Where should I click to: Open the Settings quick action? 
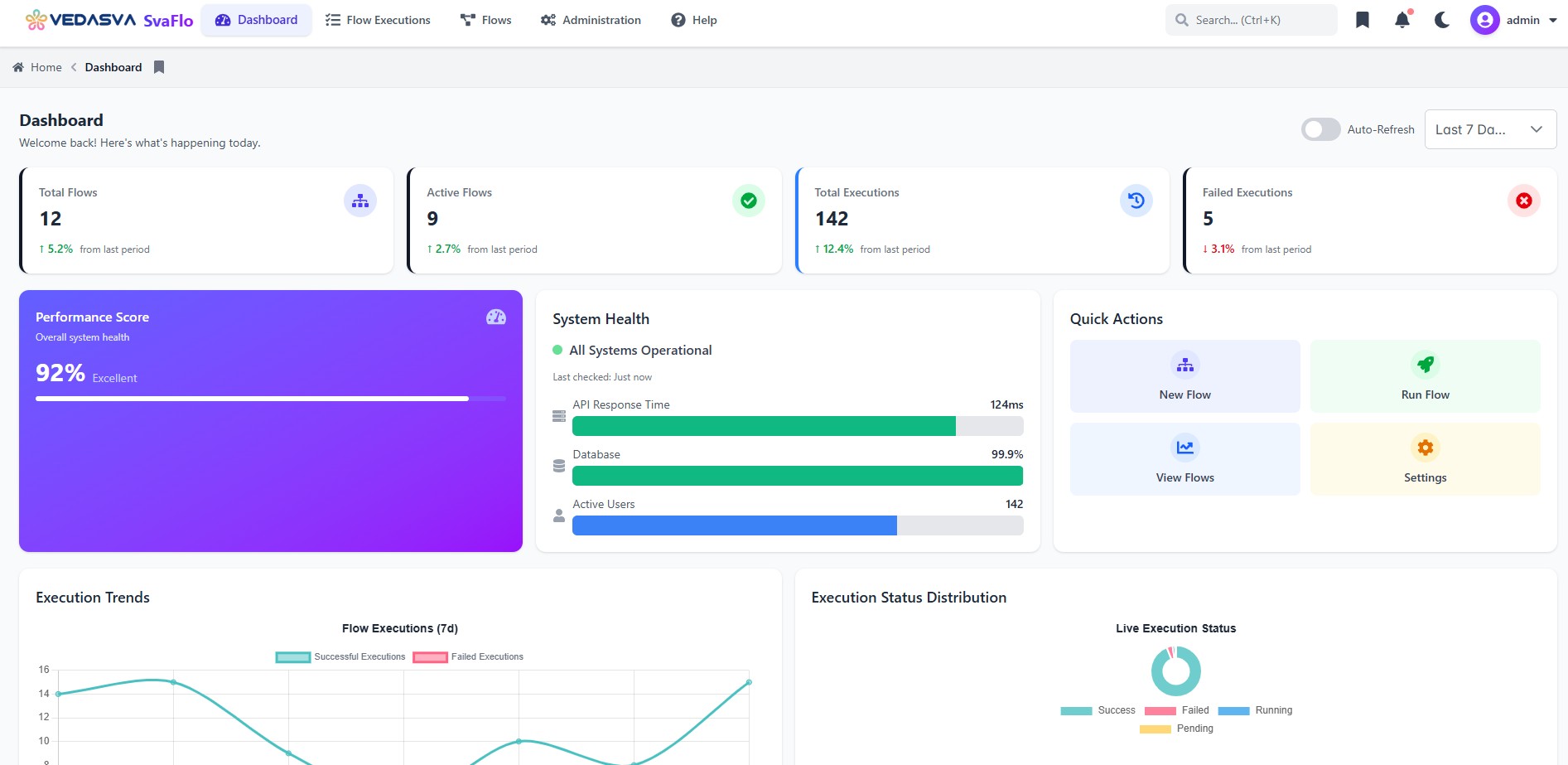[x=1426, y=459]
